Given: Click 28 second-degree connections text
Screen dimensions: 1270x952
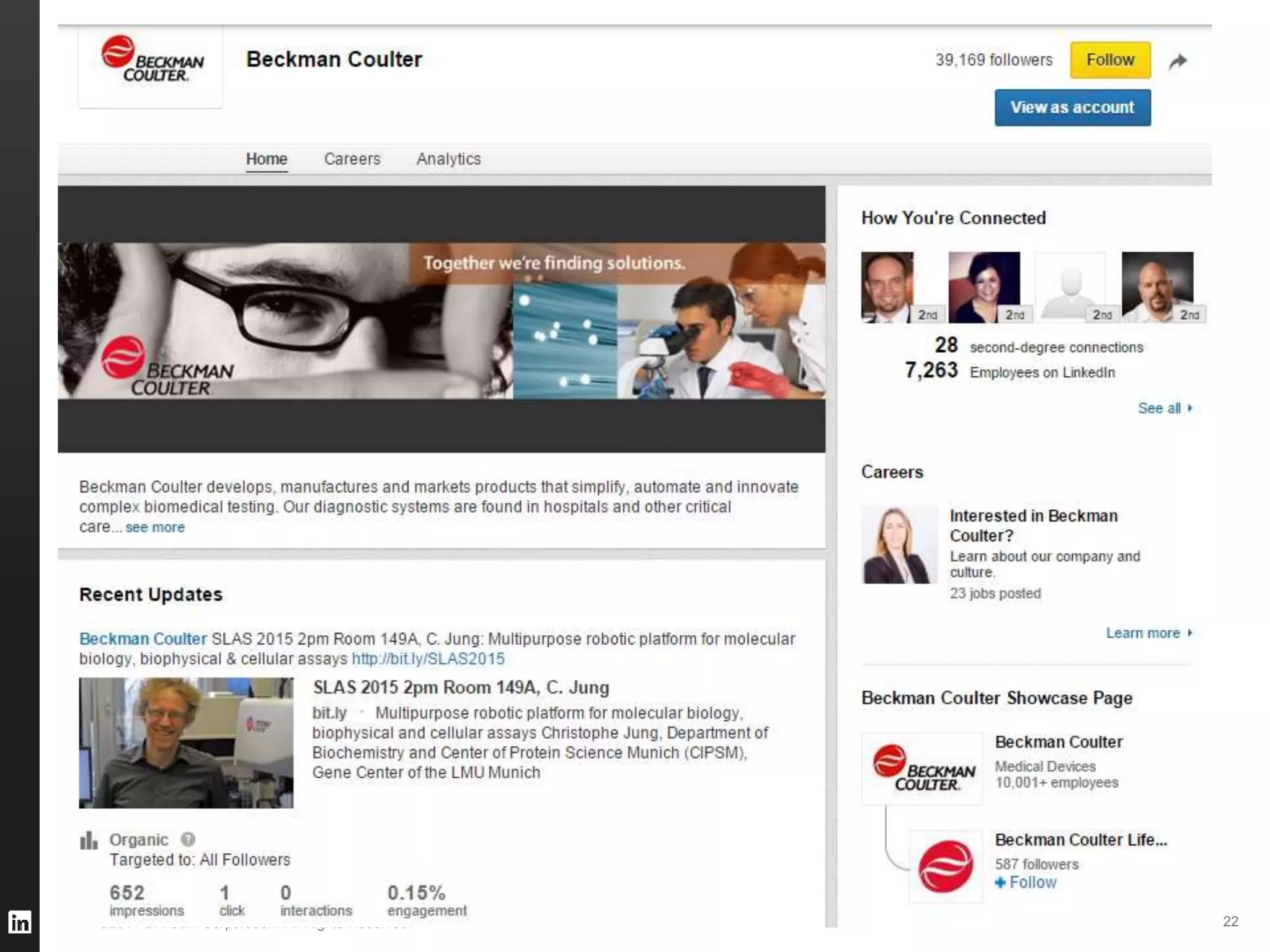Looking at the screenshot, I should pyautogui.click(x=1039, y=346).
